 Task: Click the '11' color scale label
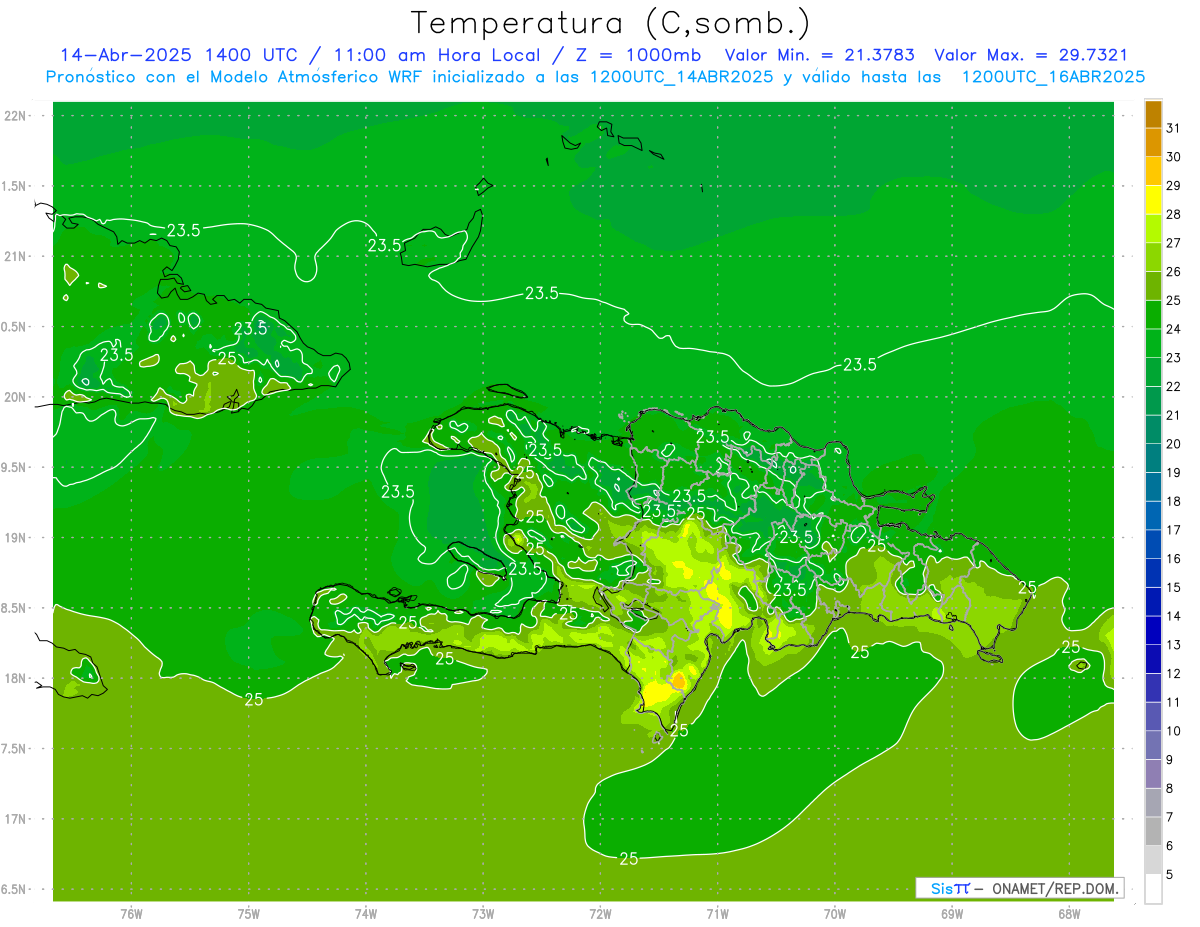1173,703
